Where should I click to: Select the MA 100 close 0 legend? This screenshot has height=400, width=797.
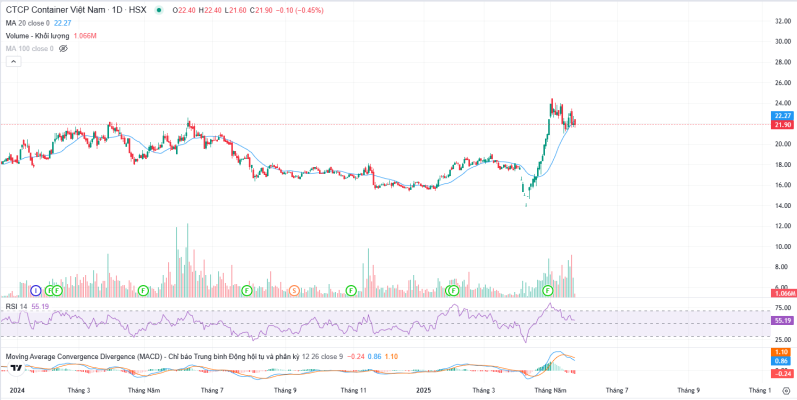29,49
